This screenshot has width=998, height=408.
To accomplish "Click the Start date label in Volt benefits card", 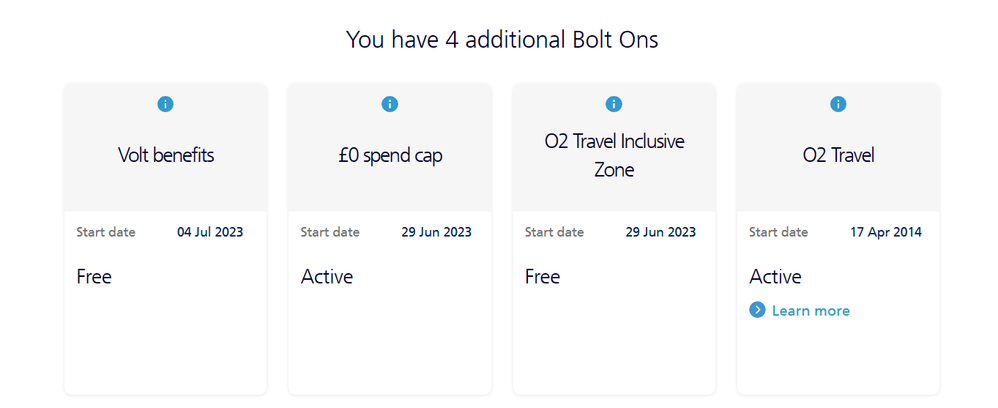I will click(x=106, y=232).
